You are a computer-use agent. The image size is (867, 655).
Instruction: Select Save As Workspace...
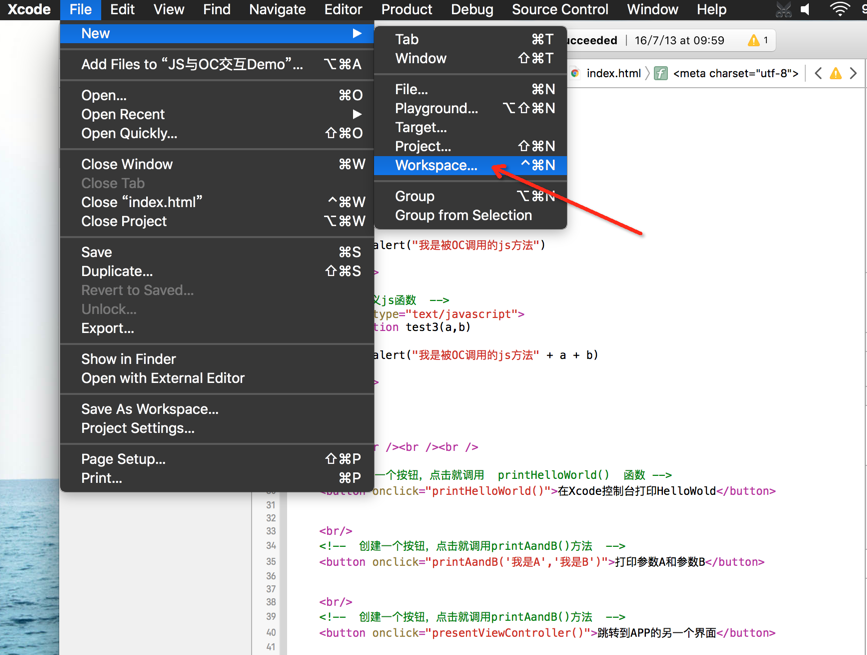click(217, 409)
